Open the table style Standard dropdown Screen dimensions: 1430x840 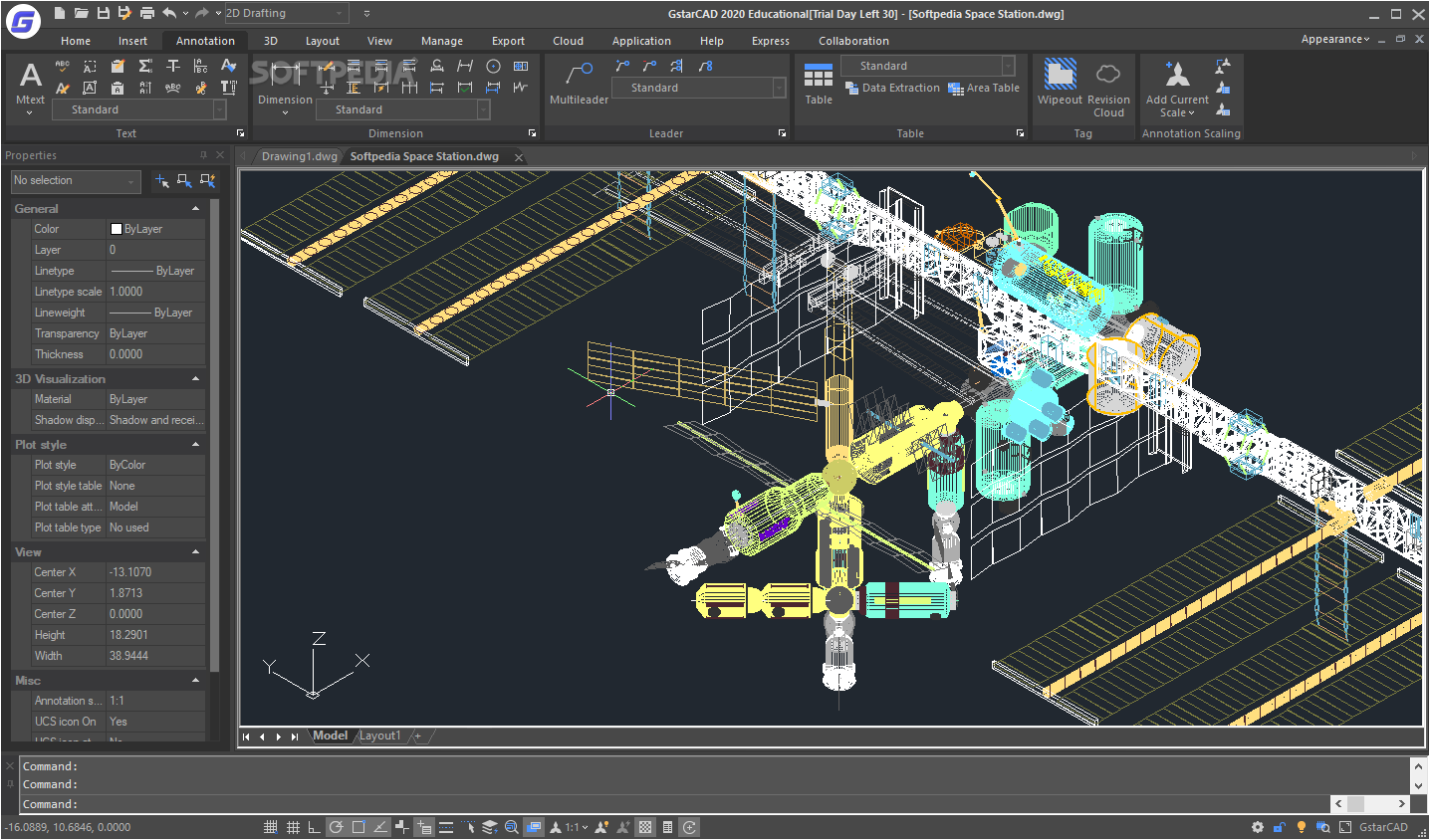coord(927,66)
